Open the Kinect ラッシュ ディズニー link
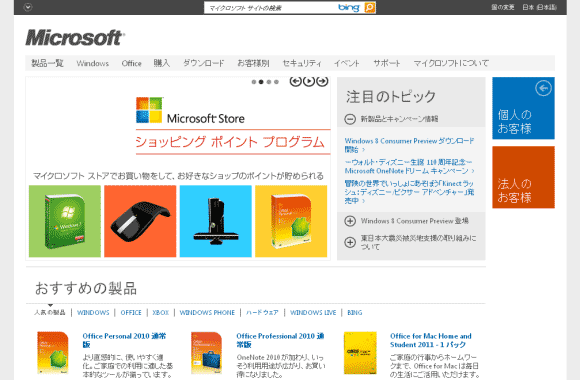Viewport: 580px width, 380px height. tap(409, 192)
